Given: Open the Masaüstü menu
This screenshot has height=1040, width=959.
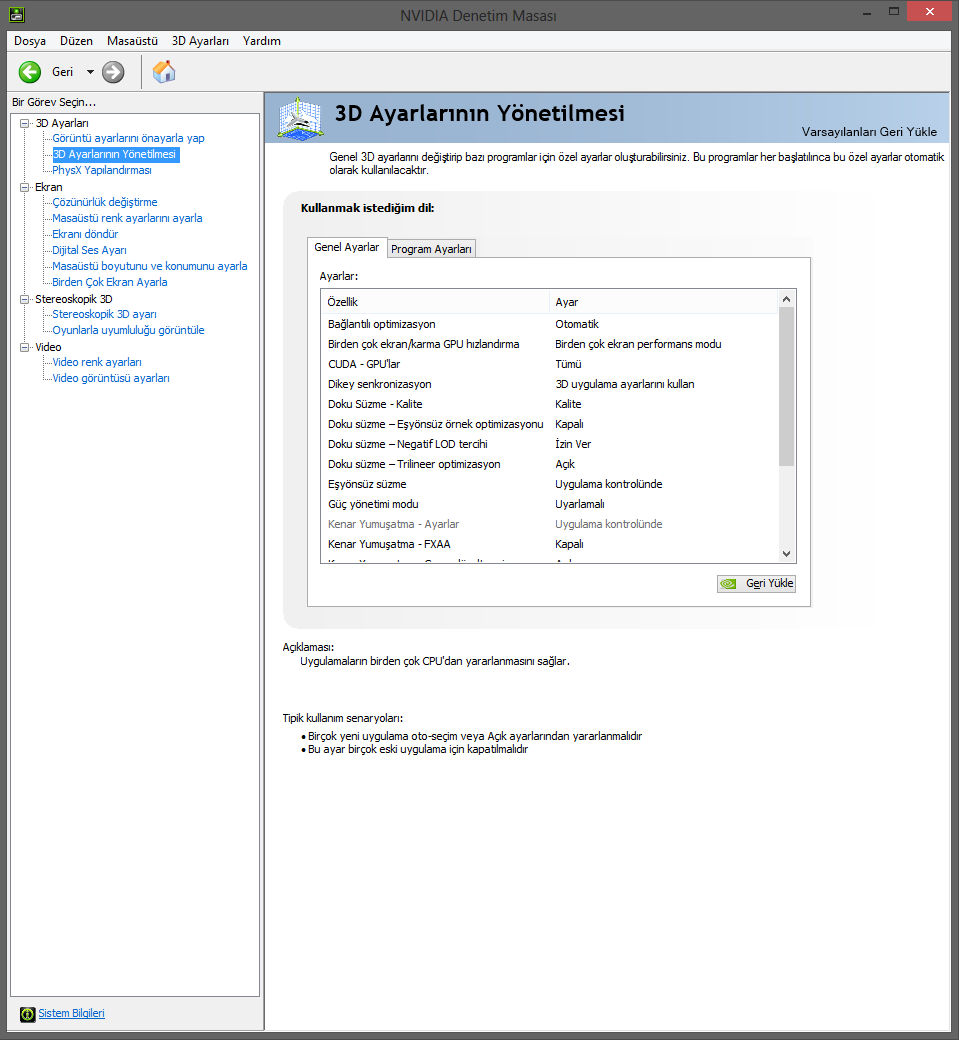Looking at the screenshot, I should (132, 41).
